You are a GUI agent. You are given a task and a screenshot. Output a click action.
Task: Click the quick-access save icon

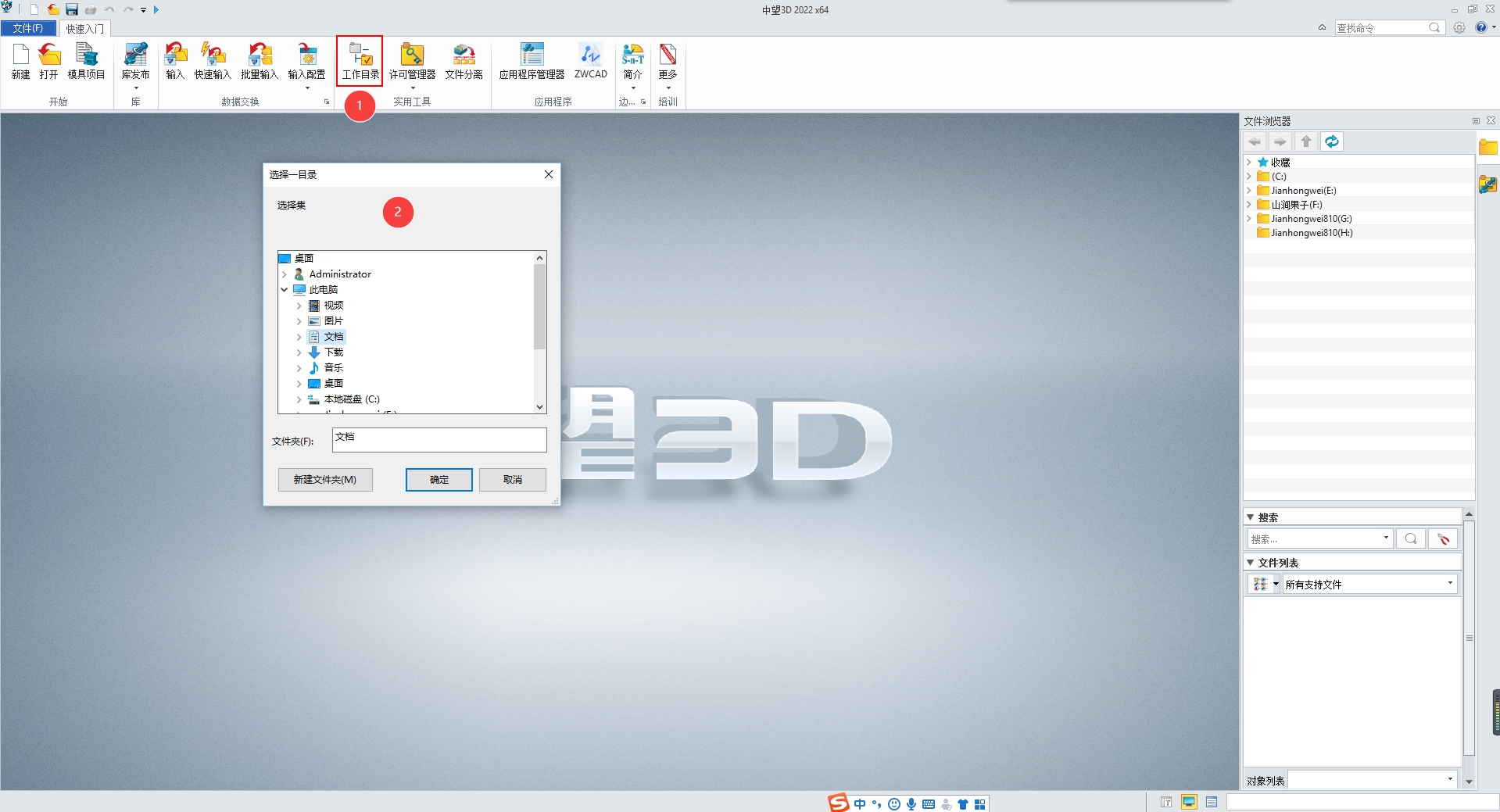(x=72, y=9)
